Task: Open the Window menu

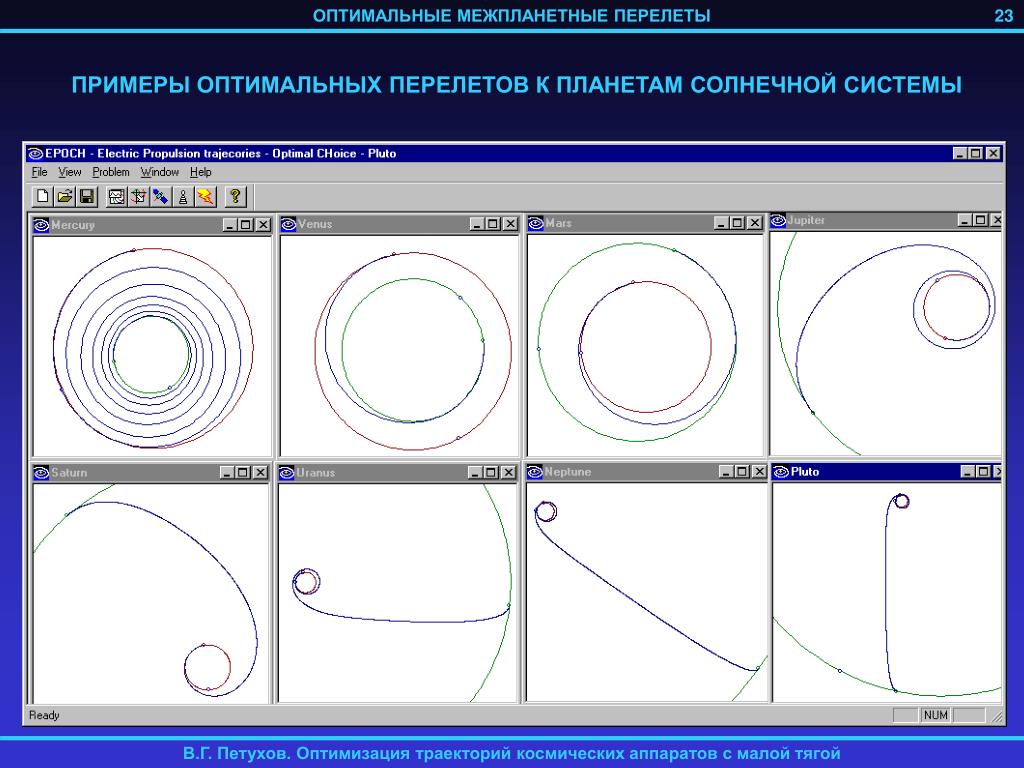Action: tap(159, 172)
